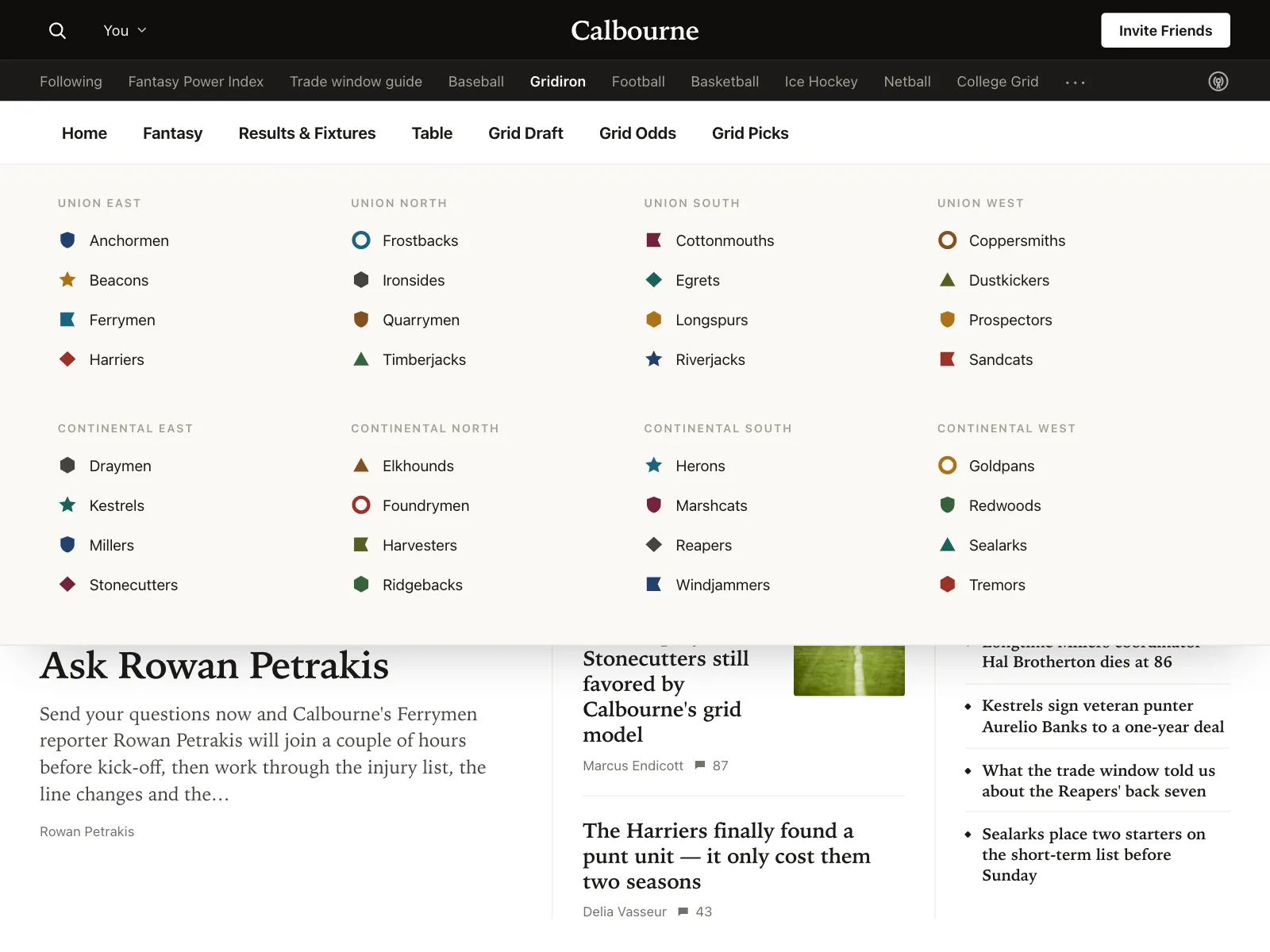This screenshot has width=1270, height=952.
Task: Click the Riverjacks star icon
Action: [x=654, y=359]
